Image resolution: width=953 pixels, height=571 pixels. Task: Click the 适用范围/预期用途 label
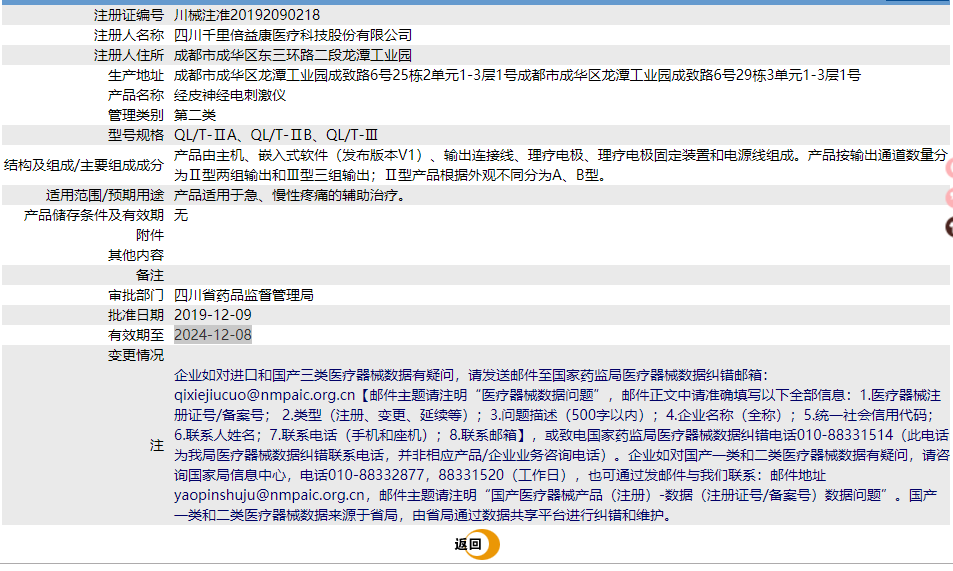point(105,195)
